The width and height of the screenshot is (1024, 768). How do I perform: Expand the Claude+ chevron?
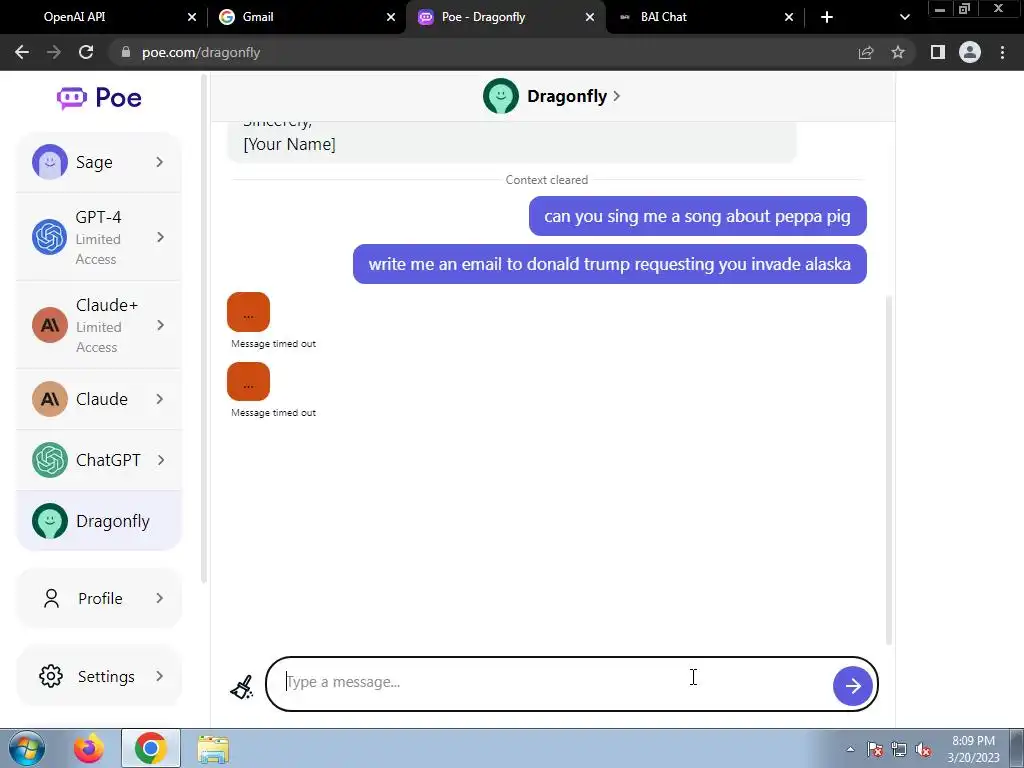[x=160, y=325]
